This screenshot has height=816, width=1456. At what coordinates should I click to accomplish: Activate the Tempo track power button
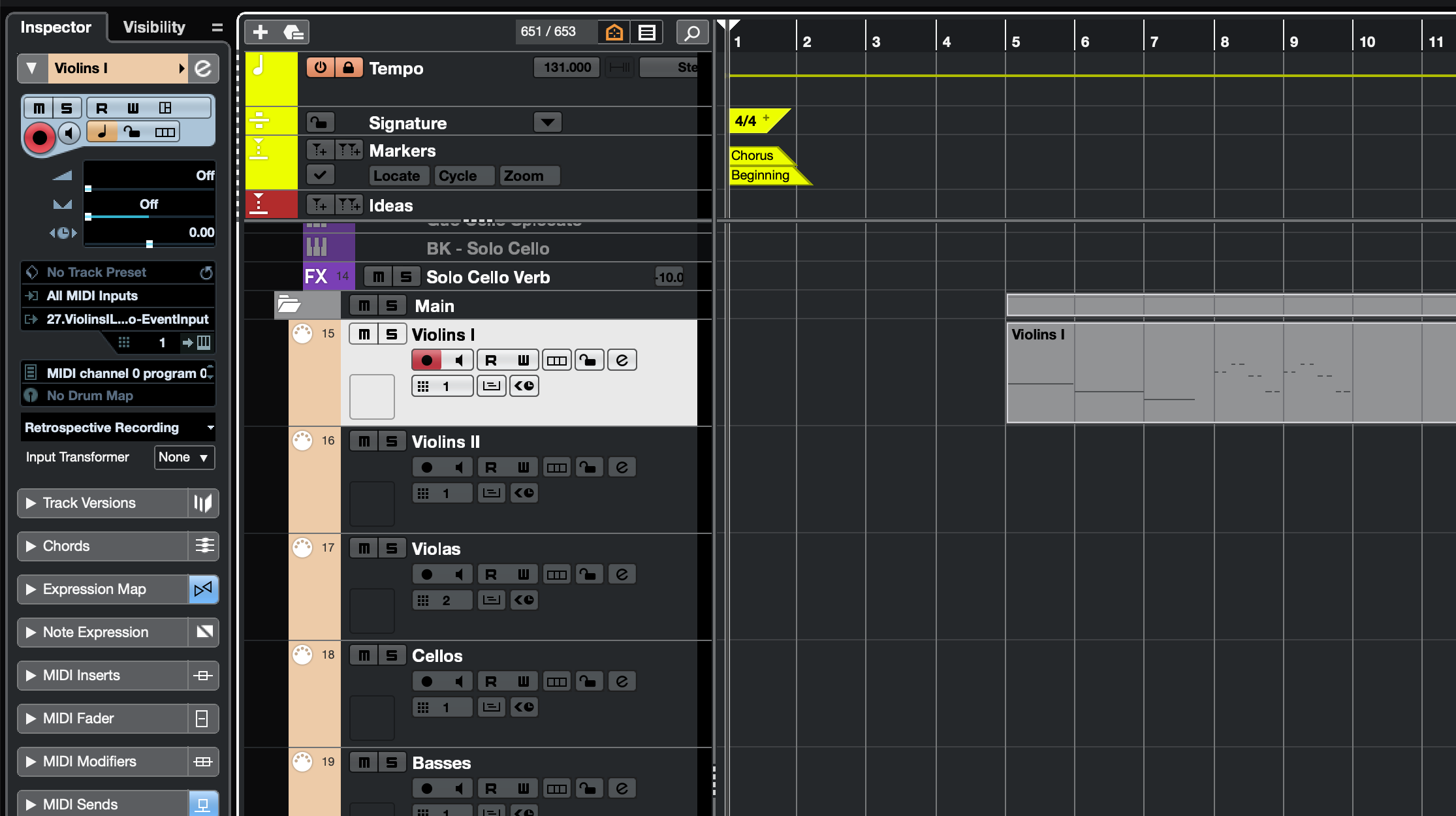pos(320,67)
